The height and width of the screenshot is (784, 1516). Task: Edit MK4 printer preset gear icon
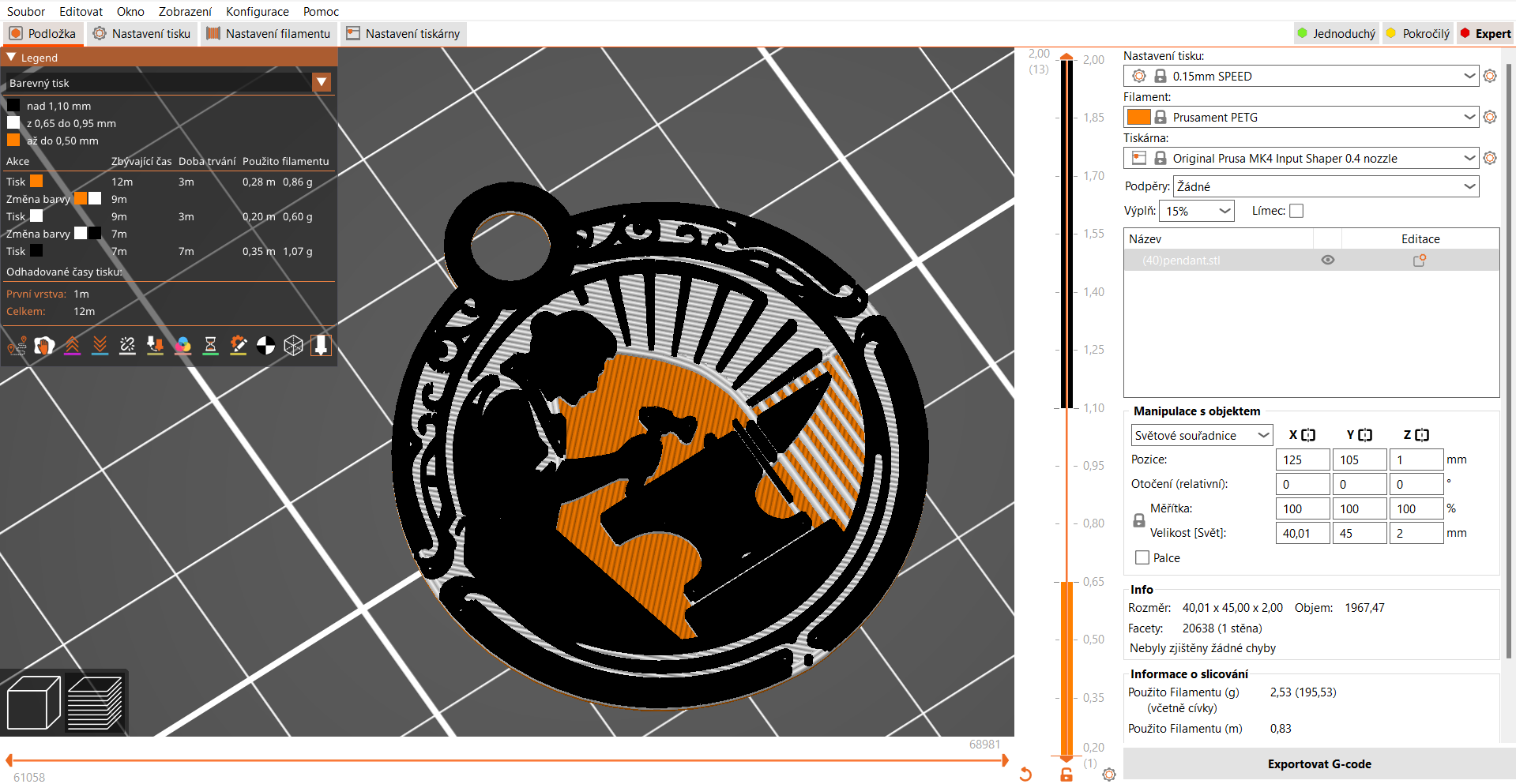(x=1490, y=158)
